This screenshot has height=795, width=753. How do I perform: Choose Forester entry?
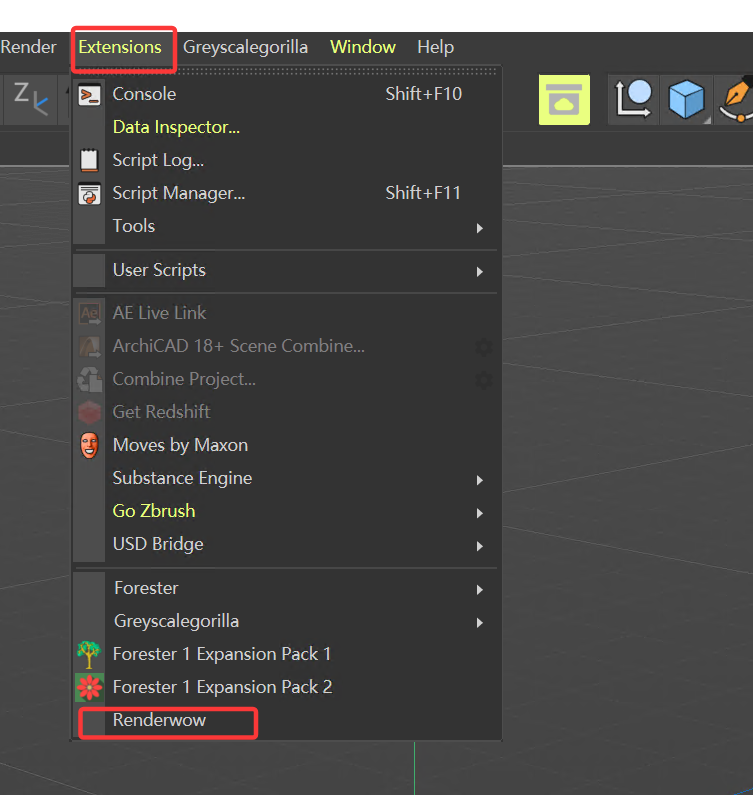pyautogui.click(x=287, y=588)
